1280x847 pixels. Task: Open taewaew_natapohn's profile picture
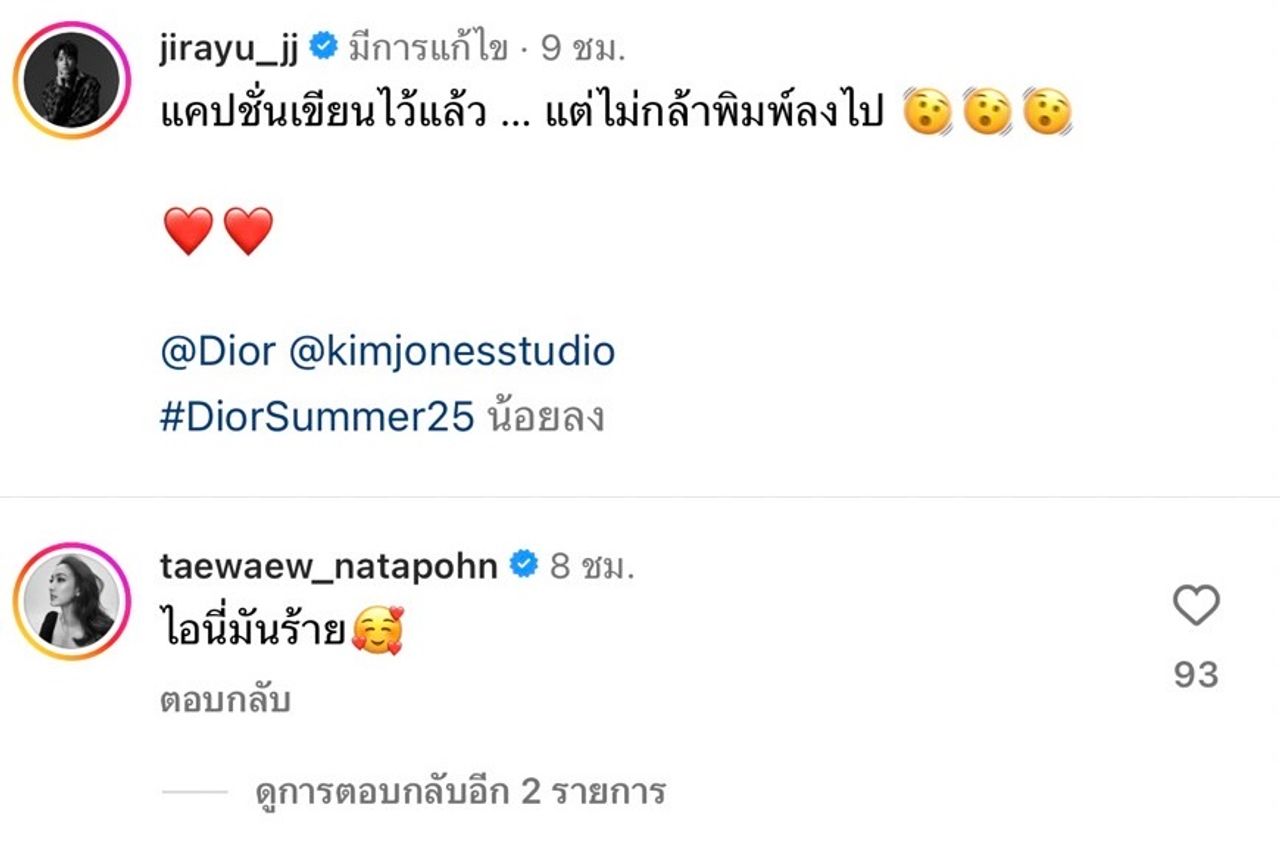(71, 601)
